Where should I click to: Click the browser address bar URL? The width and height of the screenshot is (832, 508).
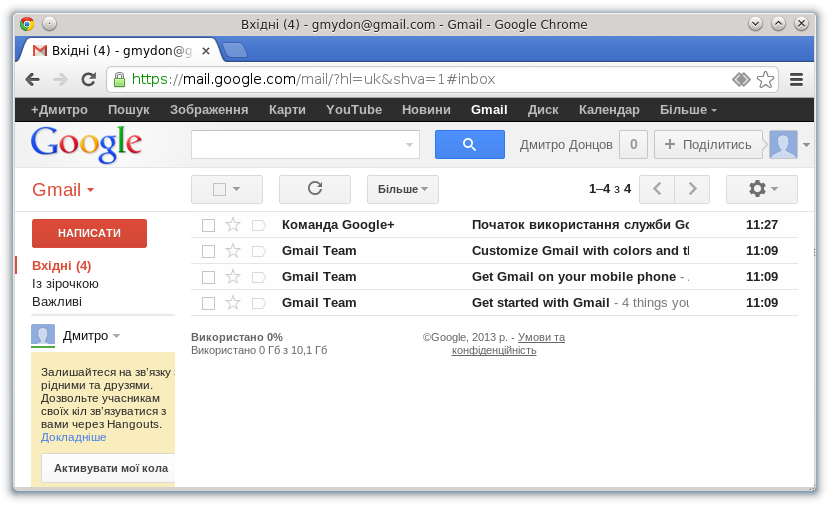click(313, 80)
